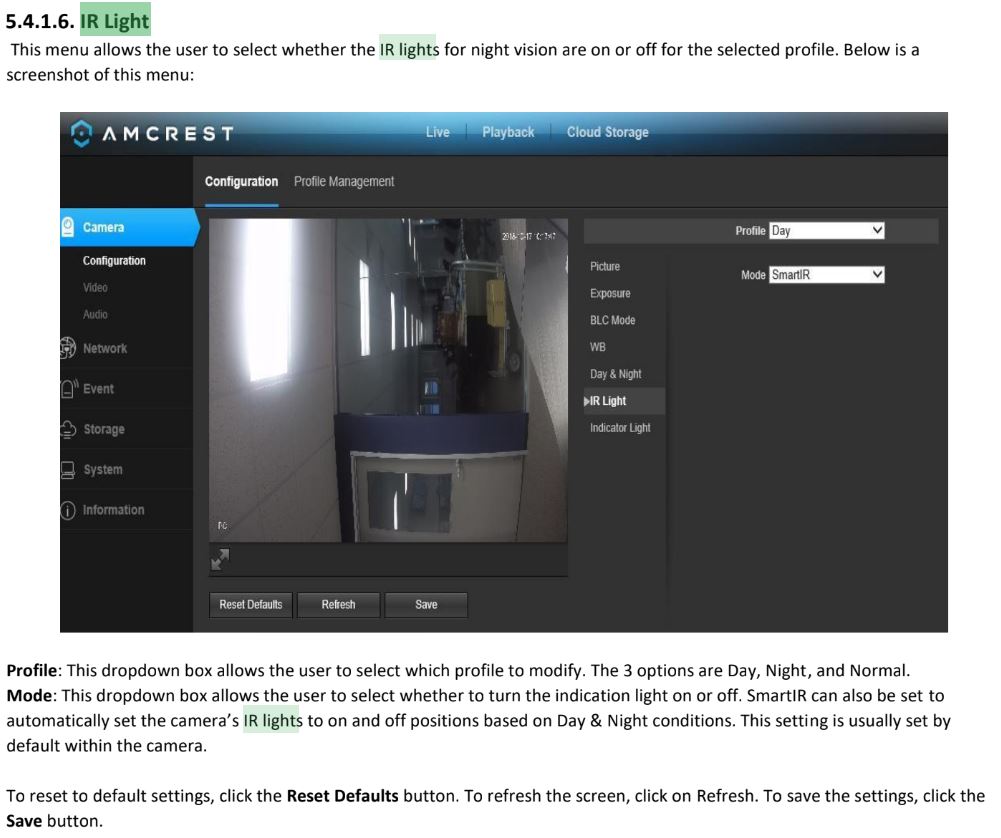Select the Profile Management tab

[344, 181]
